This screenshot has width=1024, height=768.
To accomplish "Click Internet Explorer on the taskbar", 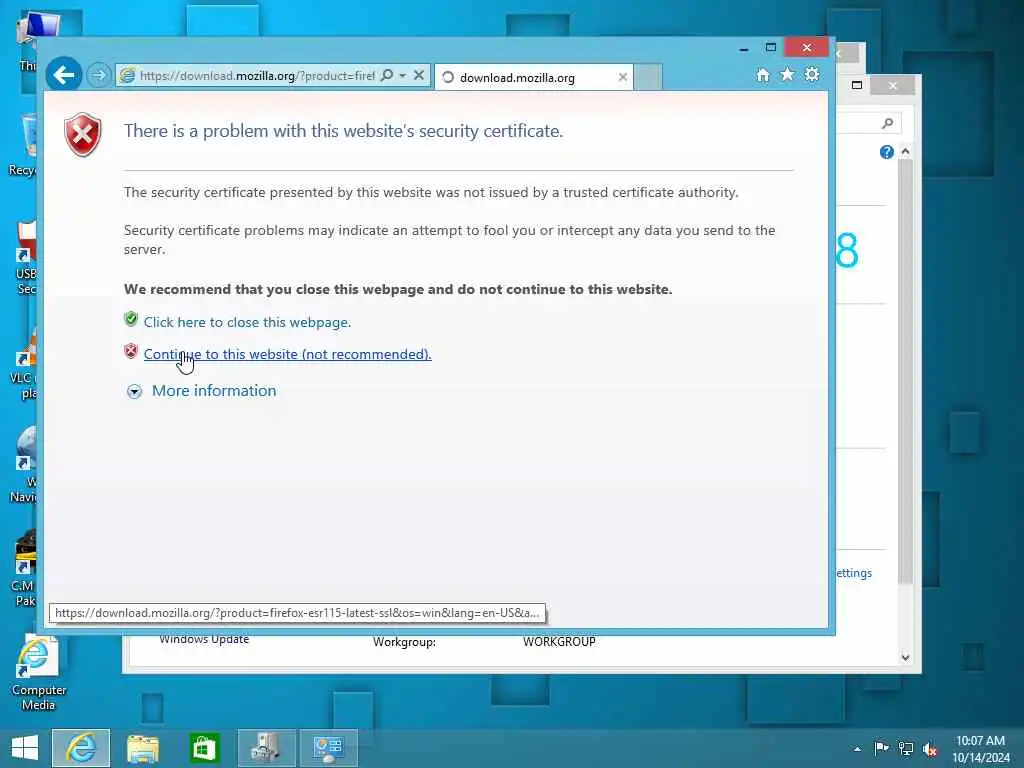I will 81,748.
